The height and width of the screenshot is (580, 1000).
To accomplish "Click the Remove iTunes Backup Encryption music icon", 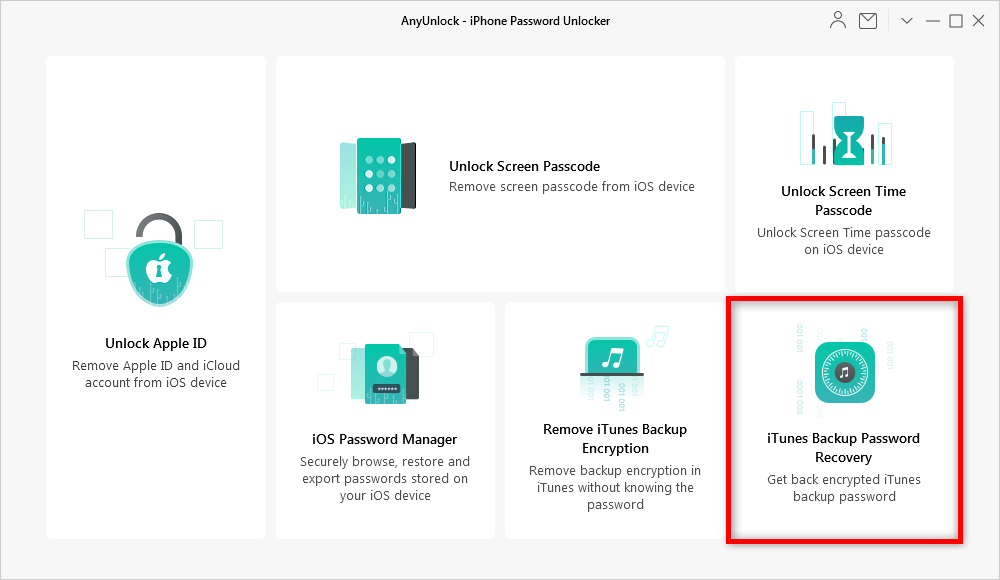I will pos(612,357).
